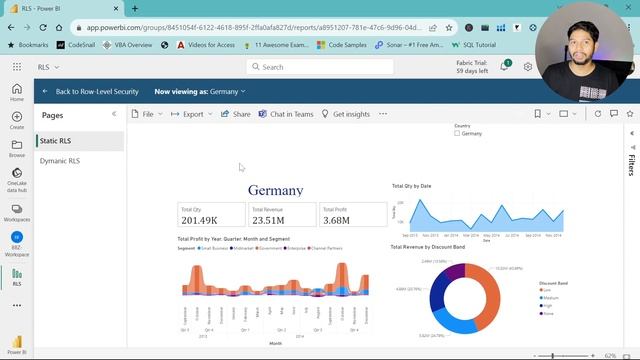Click Back to Row-Level Security
Viewport: 640px width, 360px height.
97,91
